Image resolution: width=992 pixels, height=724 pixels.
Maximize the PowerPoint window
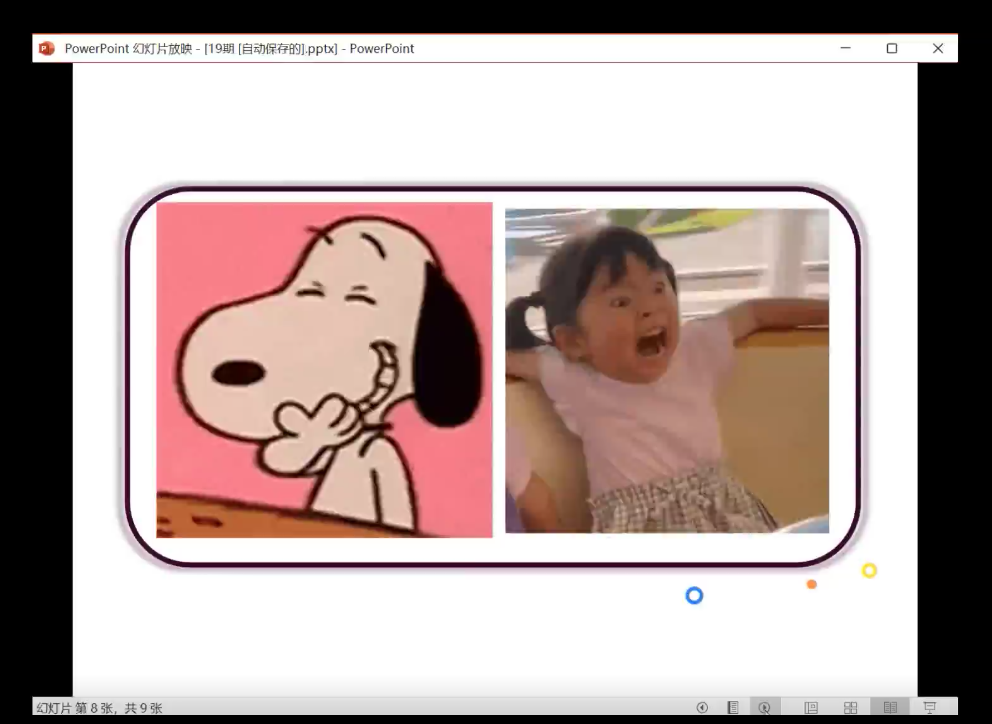pos(891,48)
